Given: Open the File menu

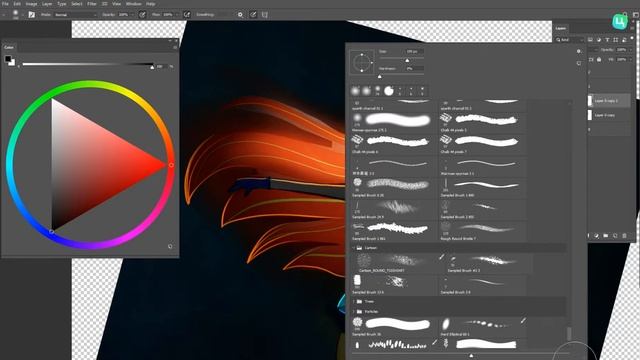Looking at the screenshot, I should point(5,4).
